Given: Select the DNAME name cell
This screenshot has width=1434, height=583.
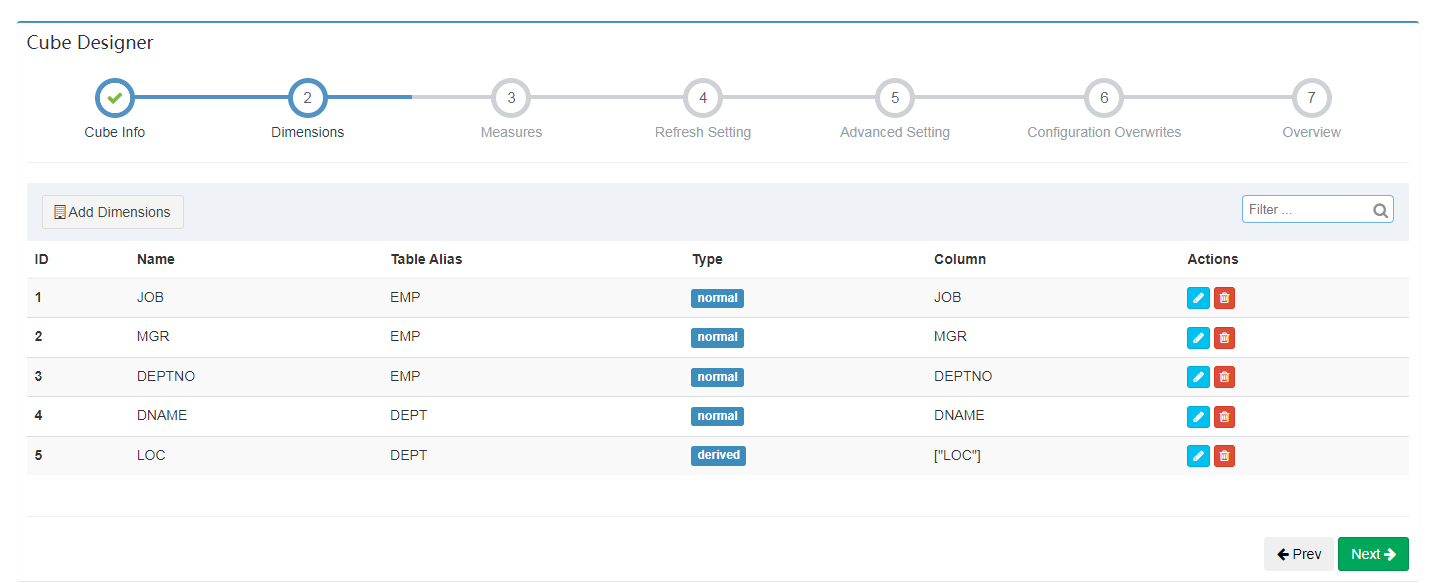Looking at the screenshot, I should pos(162,415).
